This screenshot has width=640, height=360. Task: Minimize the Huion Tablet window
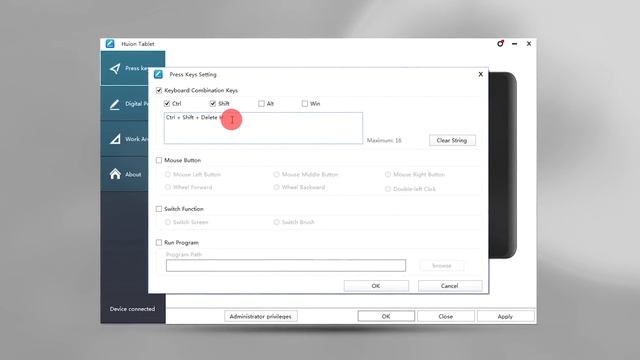pyautogui.click(x=515, y=44)
